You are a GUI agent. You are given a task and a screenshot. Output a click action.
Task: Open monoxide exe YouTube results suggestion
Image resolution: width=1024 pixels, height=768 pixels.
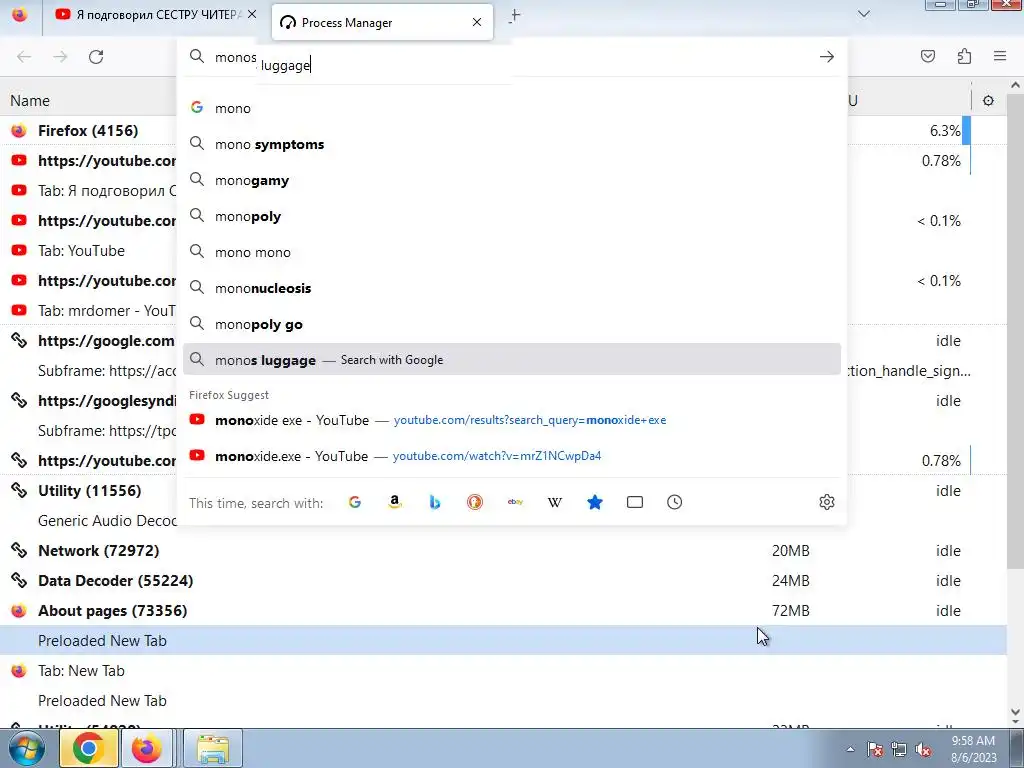pos(512,420)
